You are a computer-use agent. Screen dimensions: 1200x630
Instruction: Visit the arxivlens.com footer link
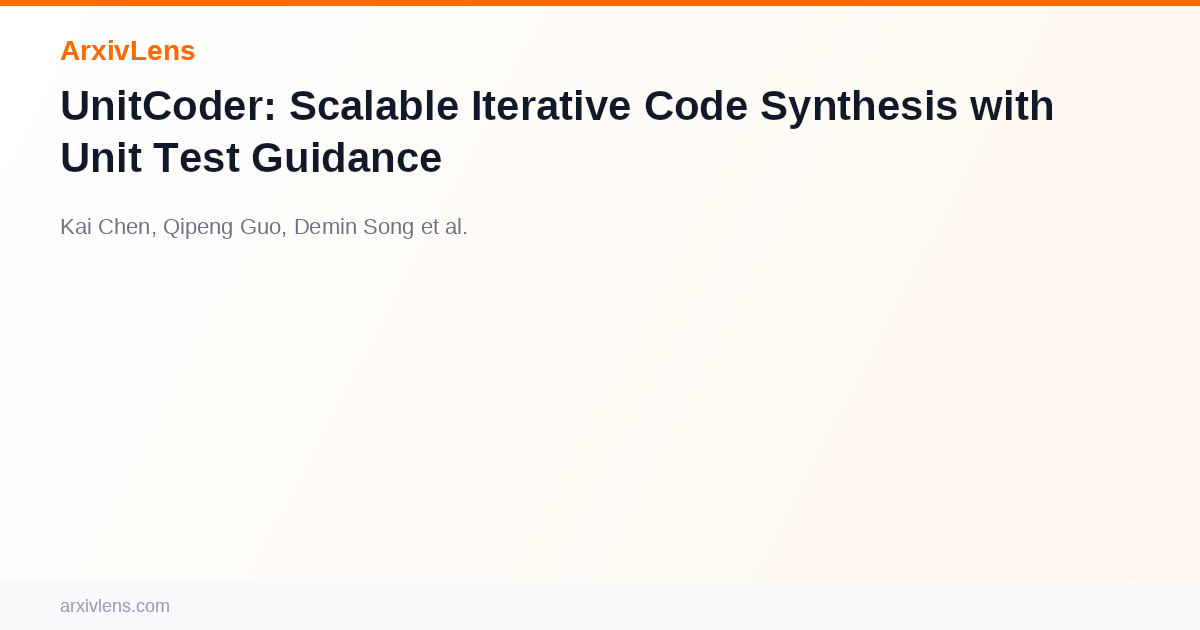point(115,606)
